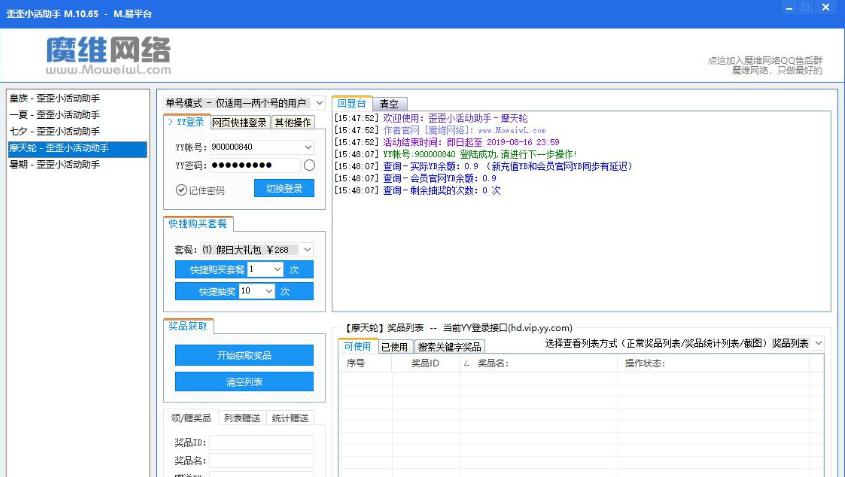The height and width of the screenshot is (477, 845).
Task: Open the 其他操作 tab
Action: click(293, 122)
